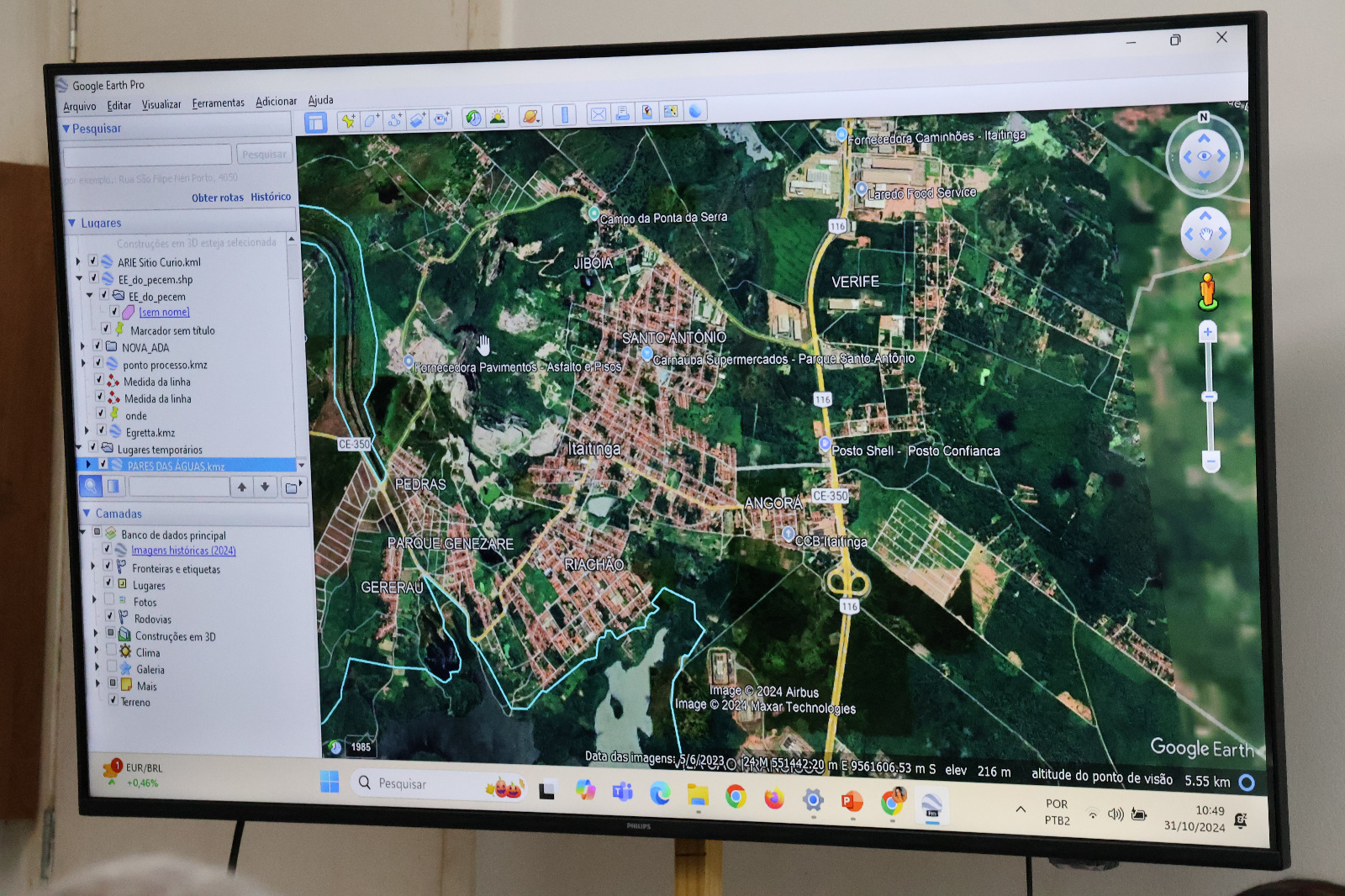Click the Histórico link
This screenshot has width=1345, height=896.
pos(271,197)
